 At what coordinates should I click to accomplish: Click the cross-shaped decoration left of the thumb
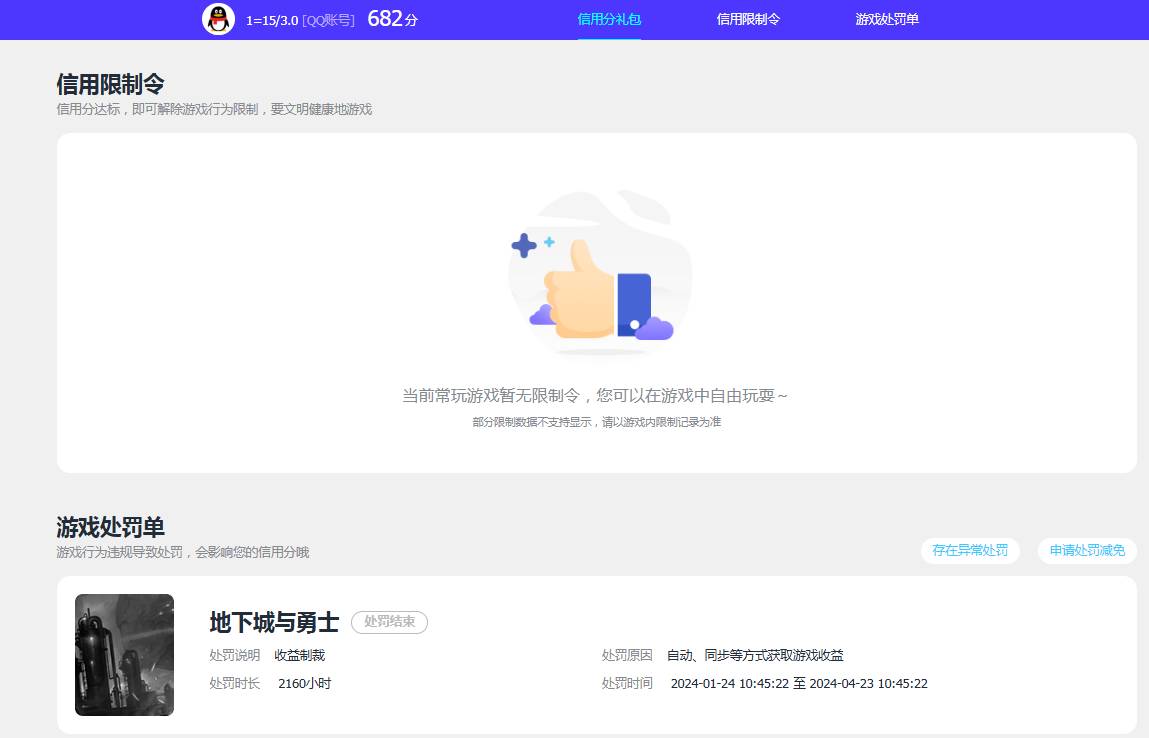(x=524, y=243)
